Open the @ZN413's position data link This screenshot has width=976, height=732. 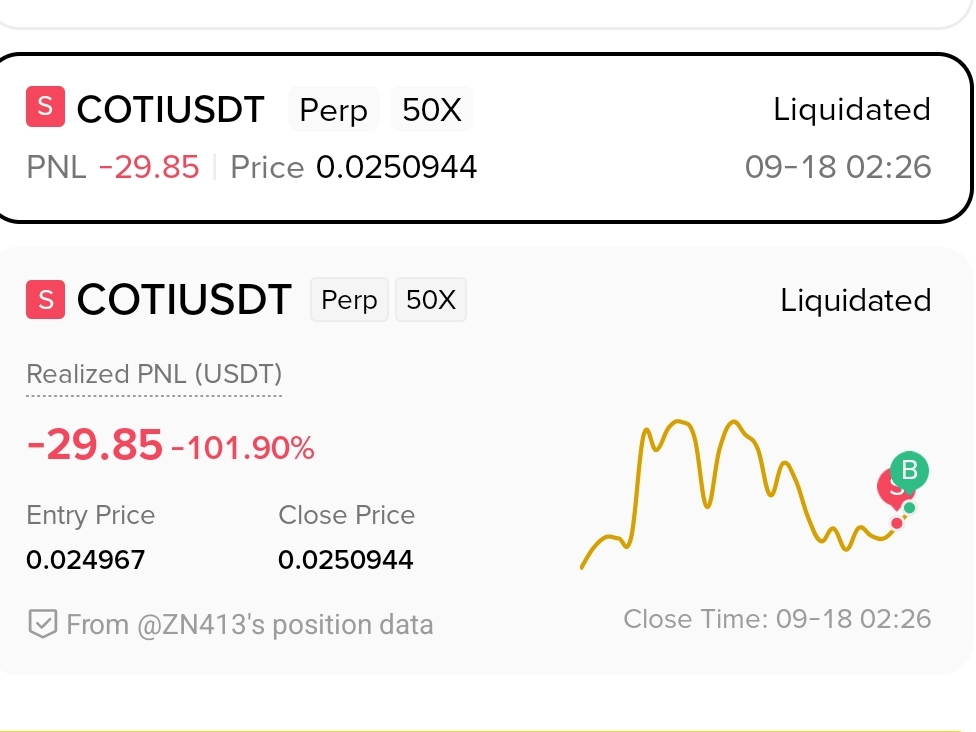coord(250,624)
